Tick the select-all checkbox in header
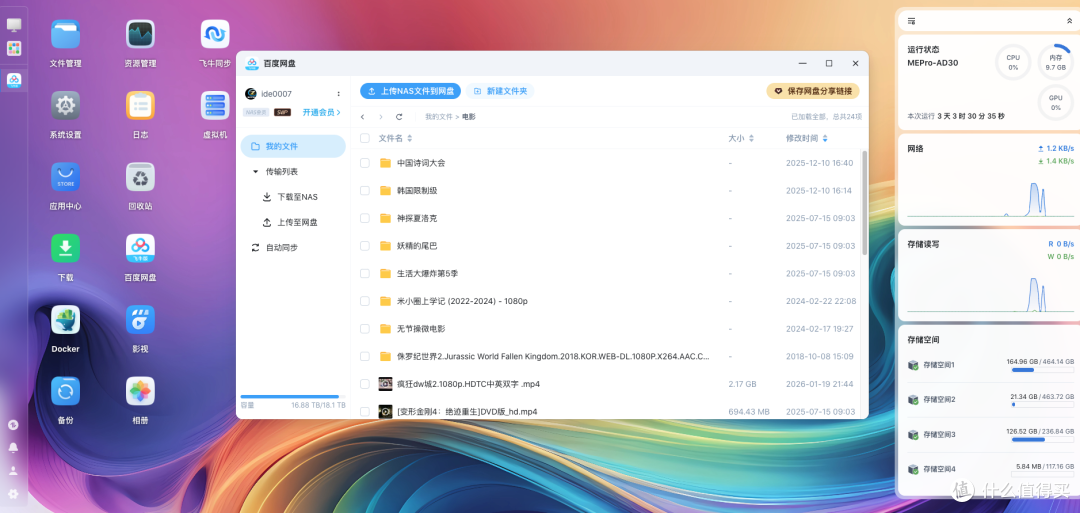Viewport: 1080px width, 513px height. pyautogui.click(x=365, y=138)
